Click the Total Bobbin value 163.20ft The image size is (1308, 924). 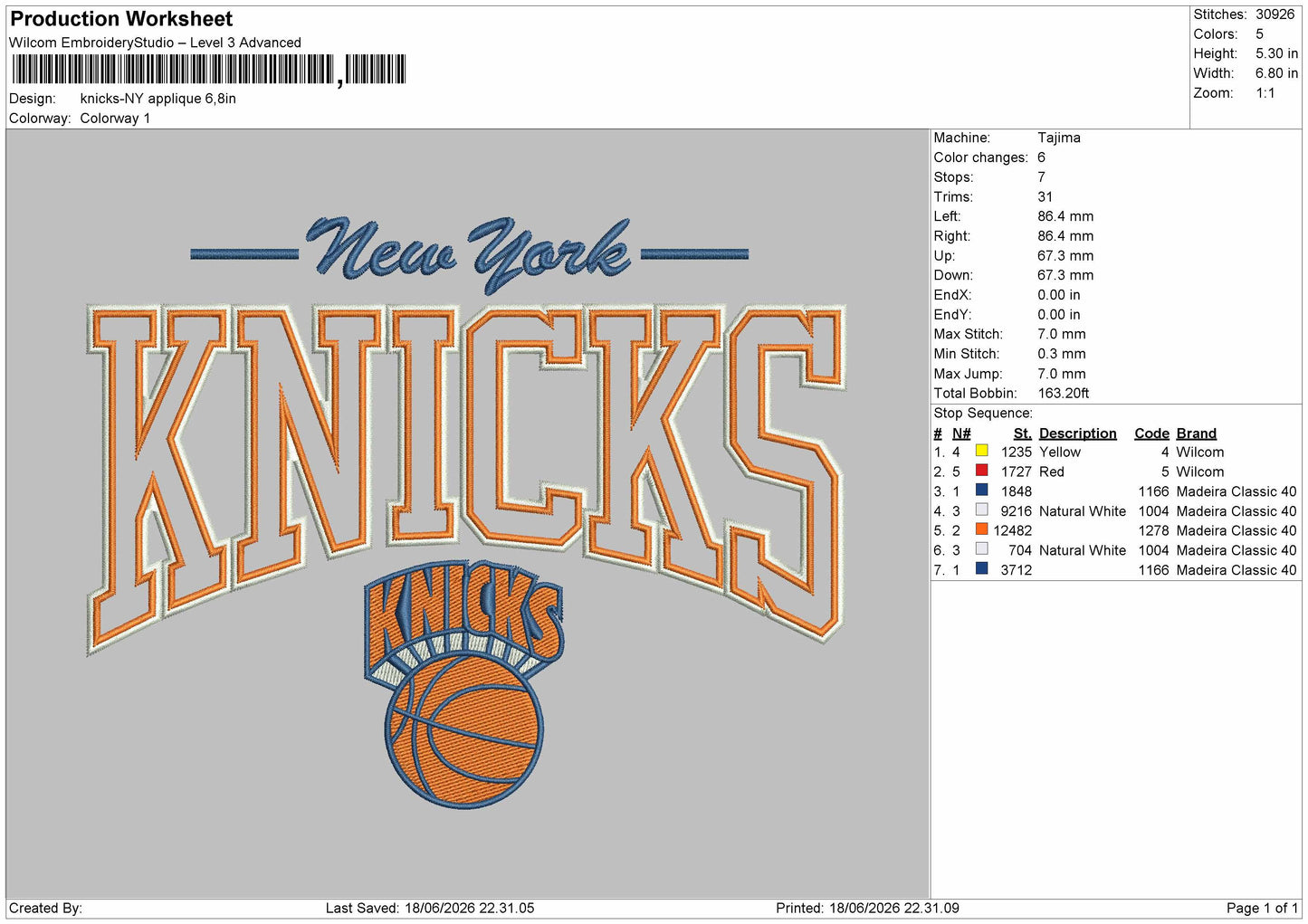1064,393
